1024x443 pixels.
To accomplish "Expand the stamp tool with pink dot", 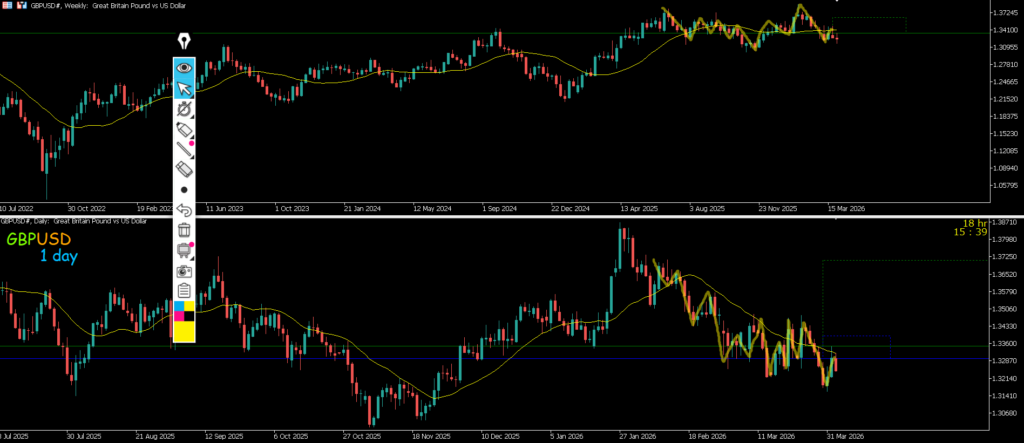I will coord(184,250).
